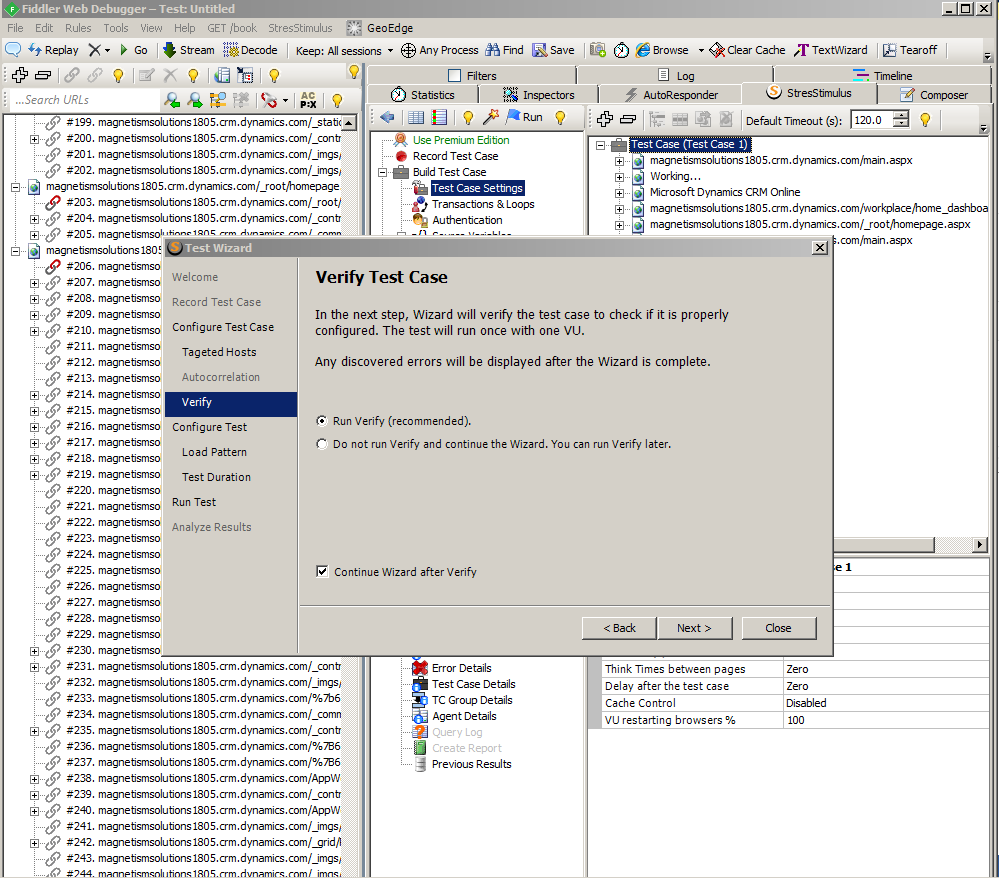Select Transactions & Loops tree item
The width and height of the screenshot is (999, 878).
click(483, 204)
